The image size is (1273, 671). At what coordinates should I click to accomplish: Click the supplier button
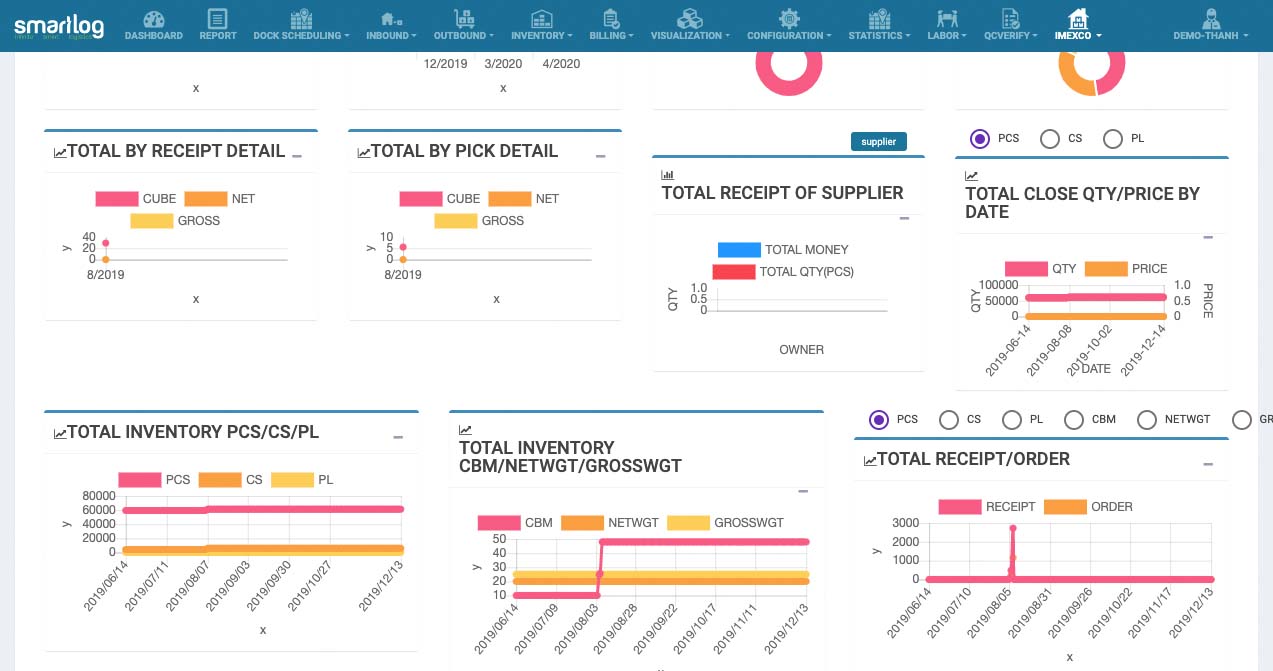878,142
